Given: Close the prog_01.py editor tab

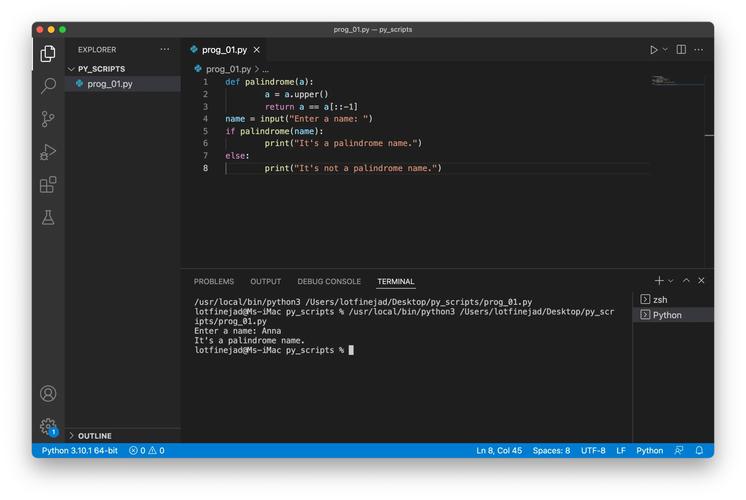Looking at the screenshot, I should pyautogui.click(x=257, y=49).
